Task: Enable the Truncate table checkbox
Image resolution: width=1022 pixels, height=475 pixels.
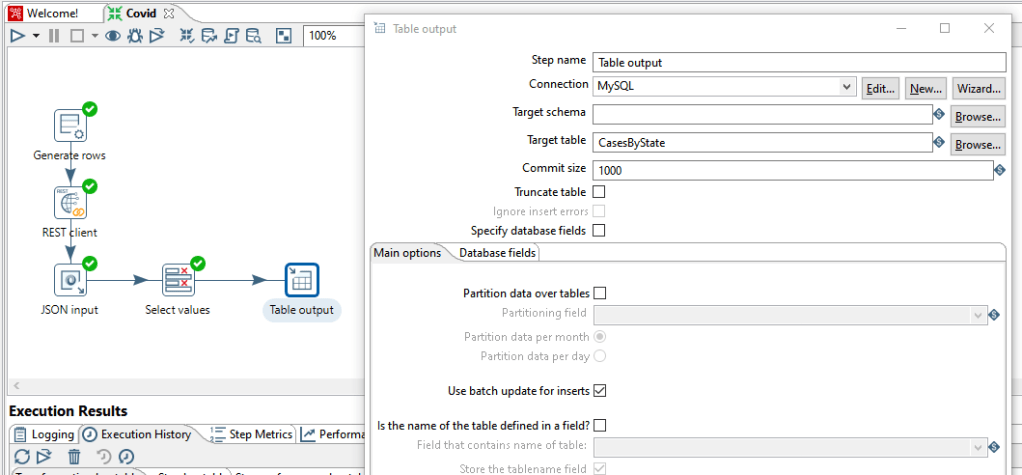Action: [x=599, y=191]
